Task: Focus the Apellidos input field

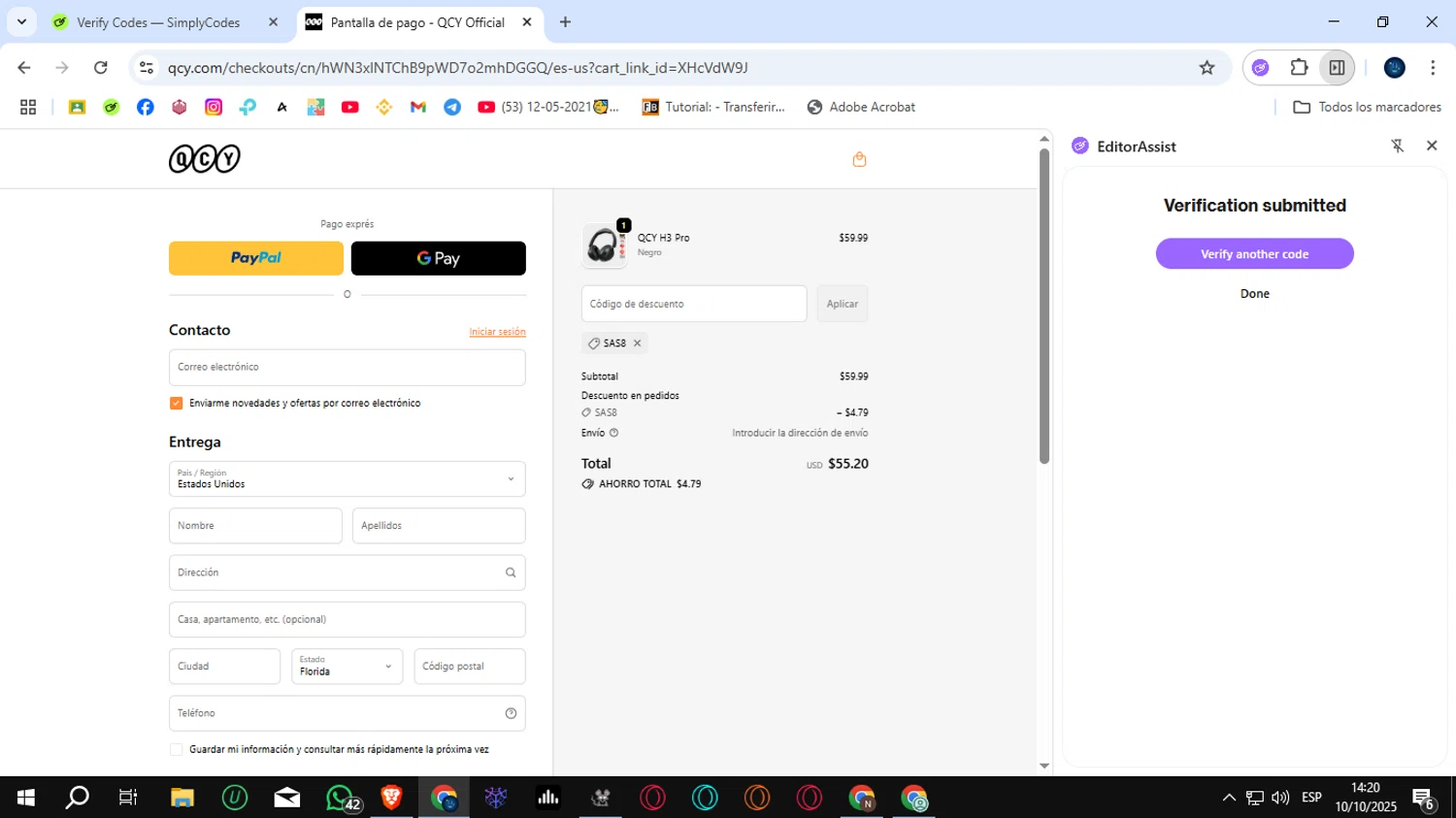Action: point(439,526)
